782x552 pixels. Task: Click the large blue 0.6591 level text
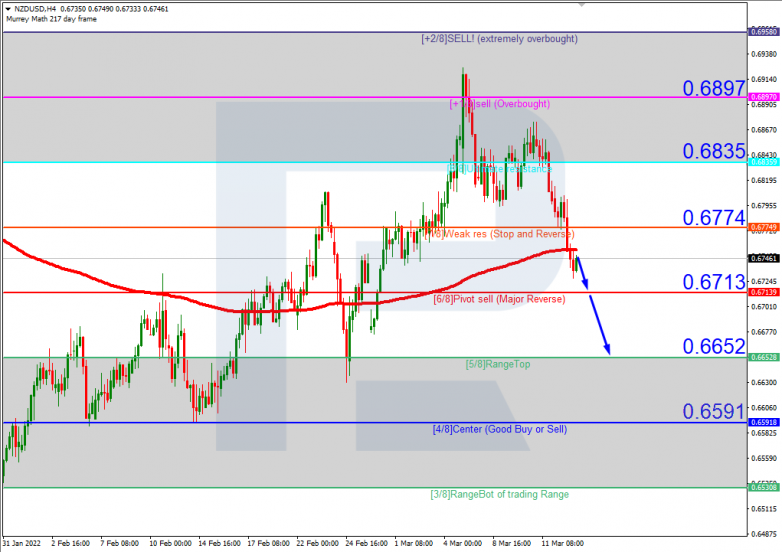click(x=714, y=411)
